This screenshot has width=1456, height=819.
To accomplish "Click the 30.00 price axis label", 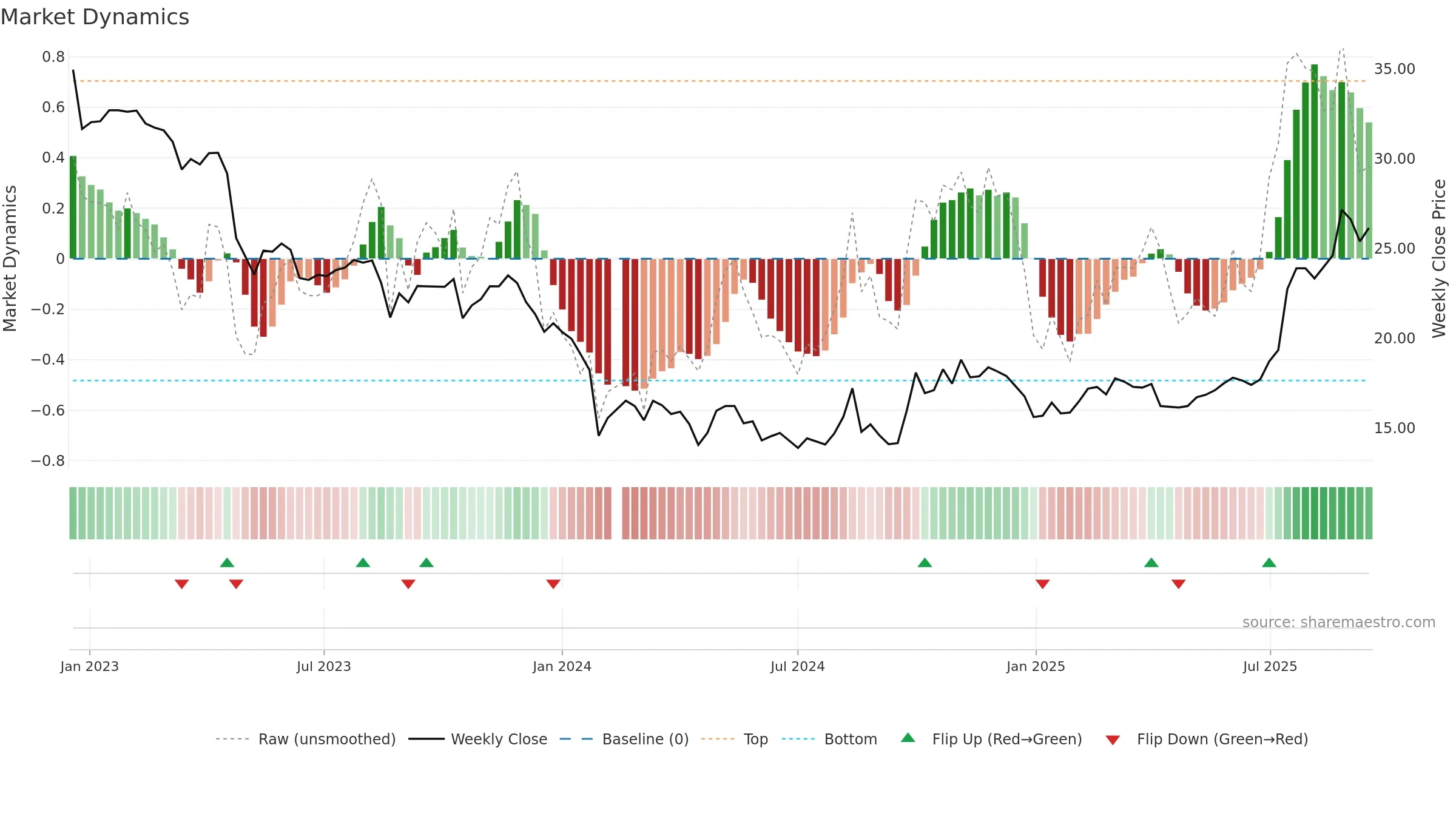I will [1395, 159].
